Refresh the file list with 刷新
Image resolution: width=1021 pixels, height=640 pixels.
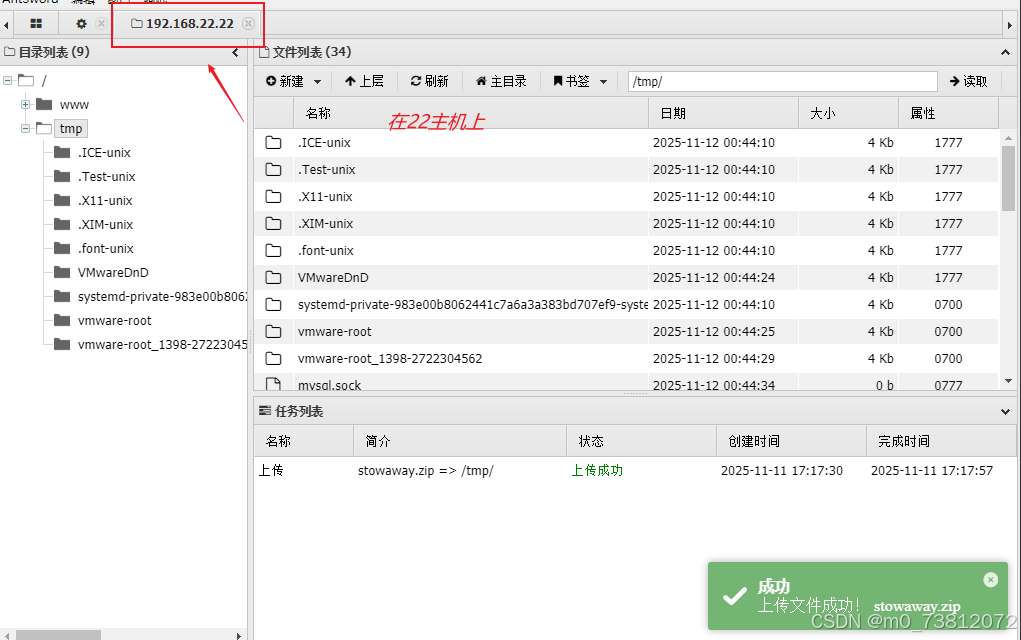coord(429,81)
